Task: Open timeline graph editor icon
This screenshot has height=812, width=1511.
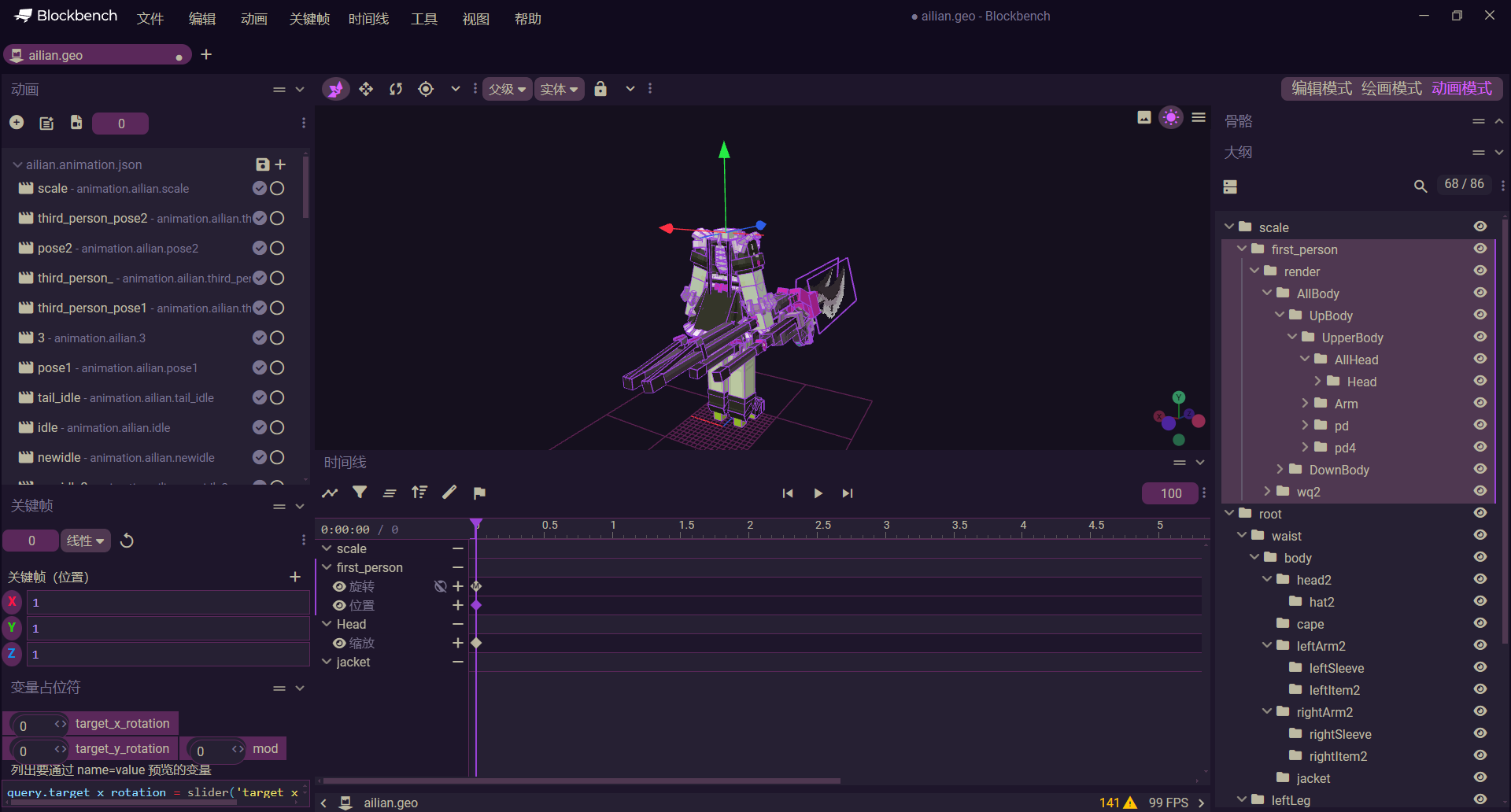Action: point(330,493)
